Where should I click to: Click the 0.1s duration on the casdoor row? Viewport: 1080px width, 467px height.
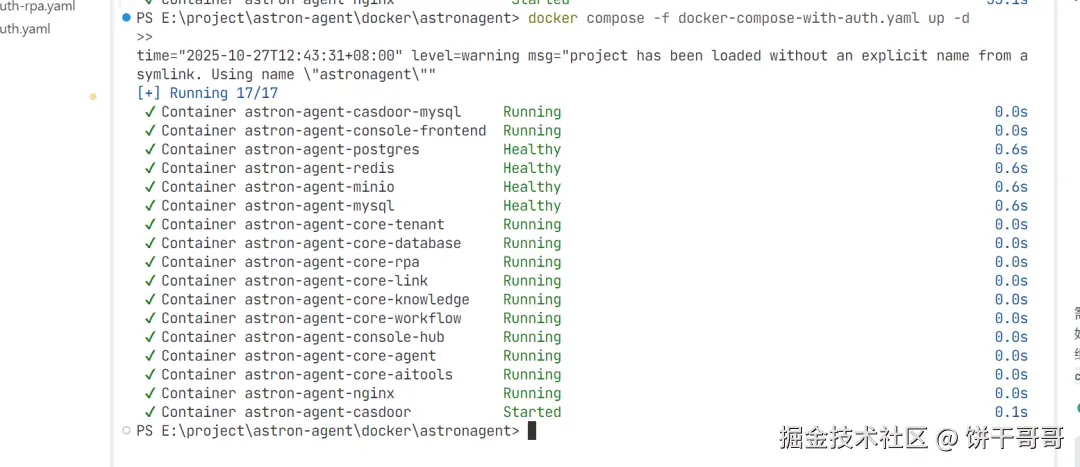(x=1011, y=412)
